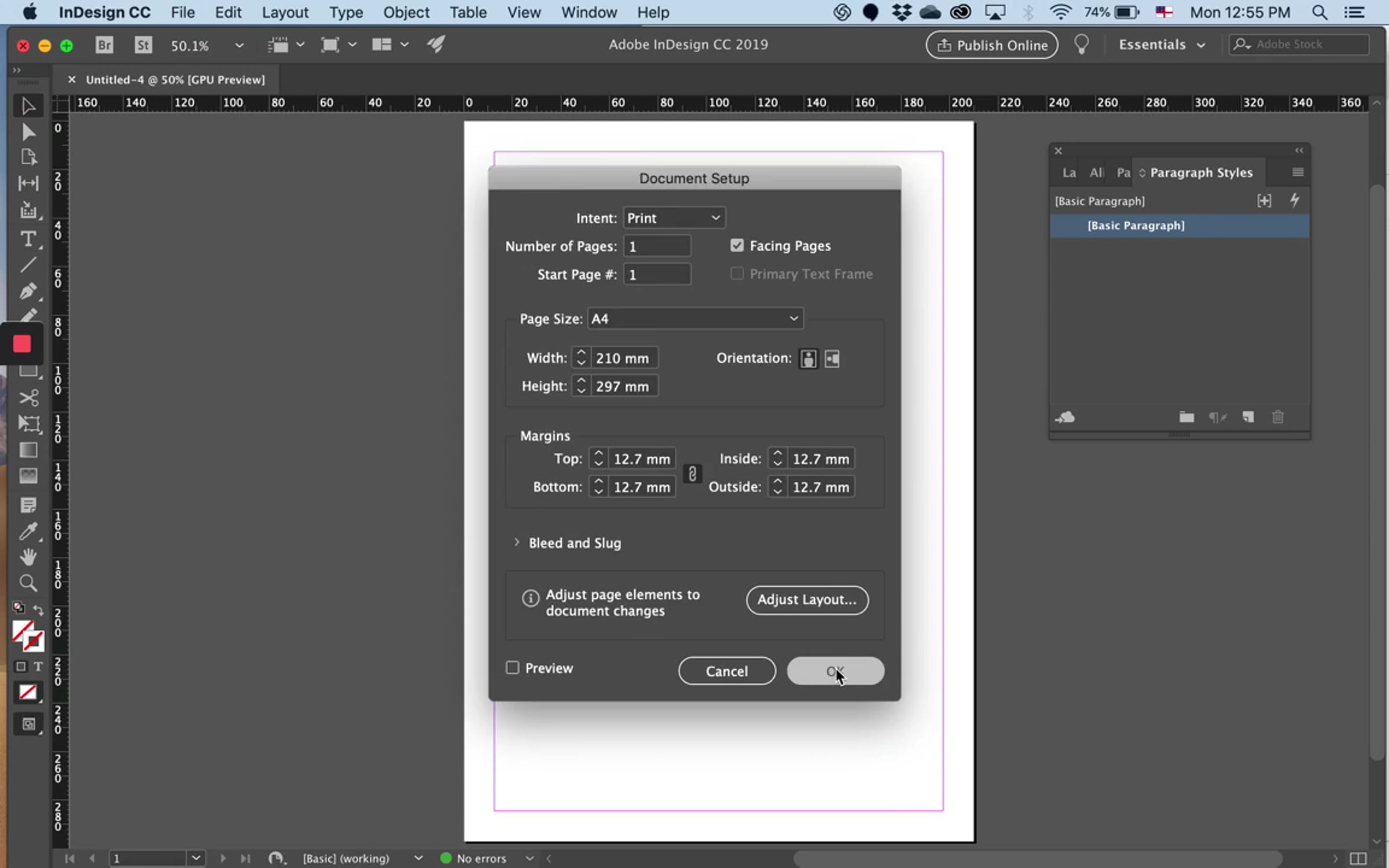The image size is (1389, 868).
Task: Click the clear overrides lightning icon
Action: click(1295, 201)
